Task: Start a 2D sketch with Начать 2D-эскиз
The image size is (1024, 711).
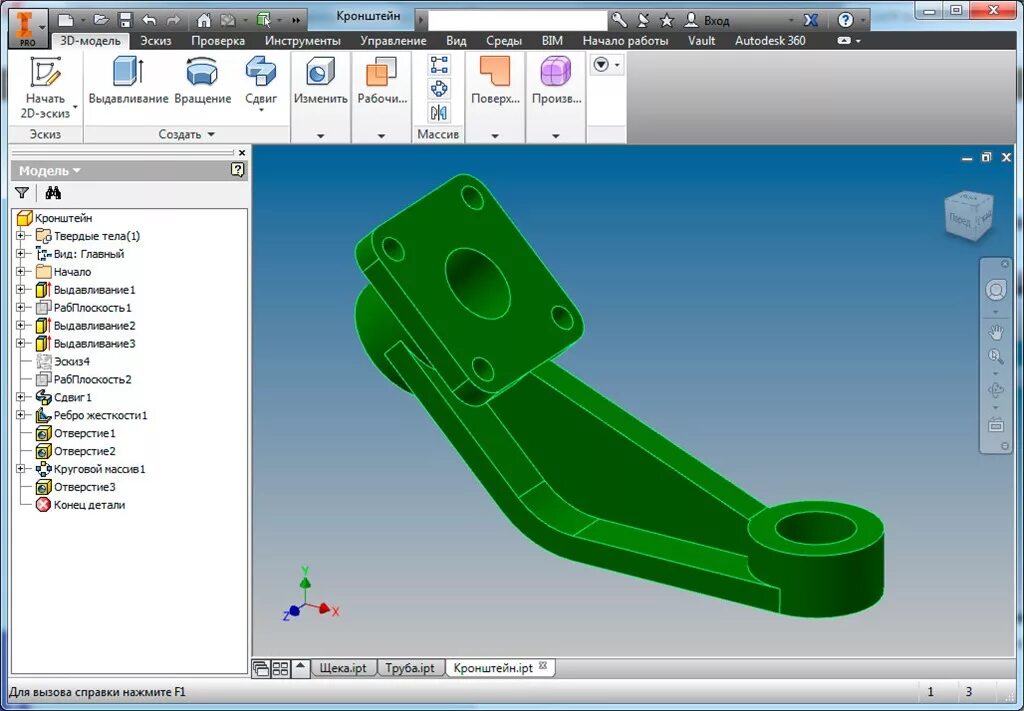Action: coord(45,87)
